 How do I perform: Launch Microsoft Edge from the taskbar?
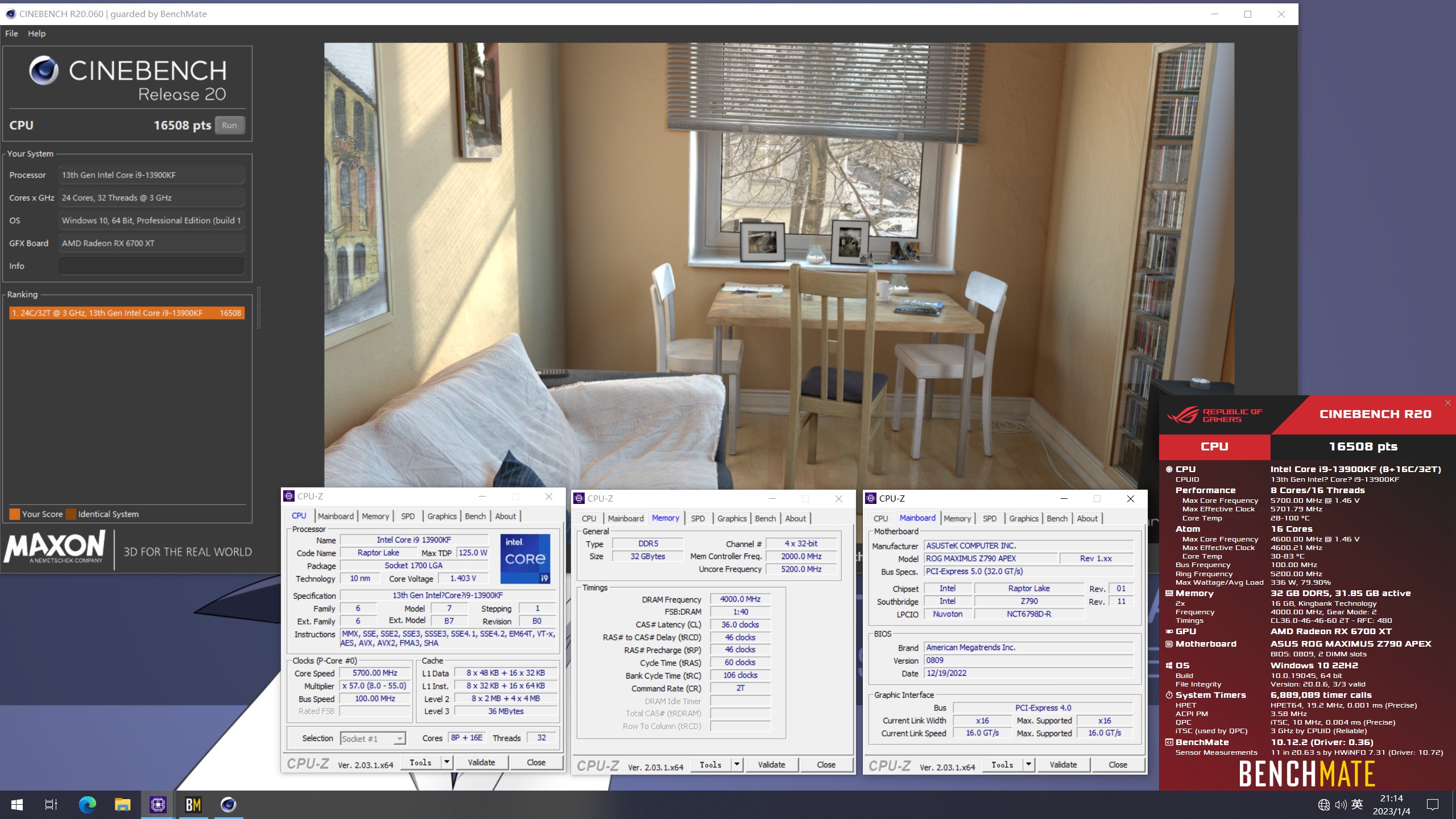pos(87,804)
